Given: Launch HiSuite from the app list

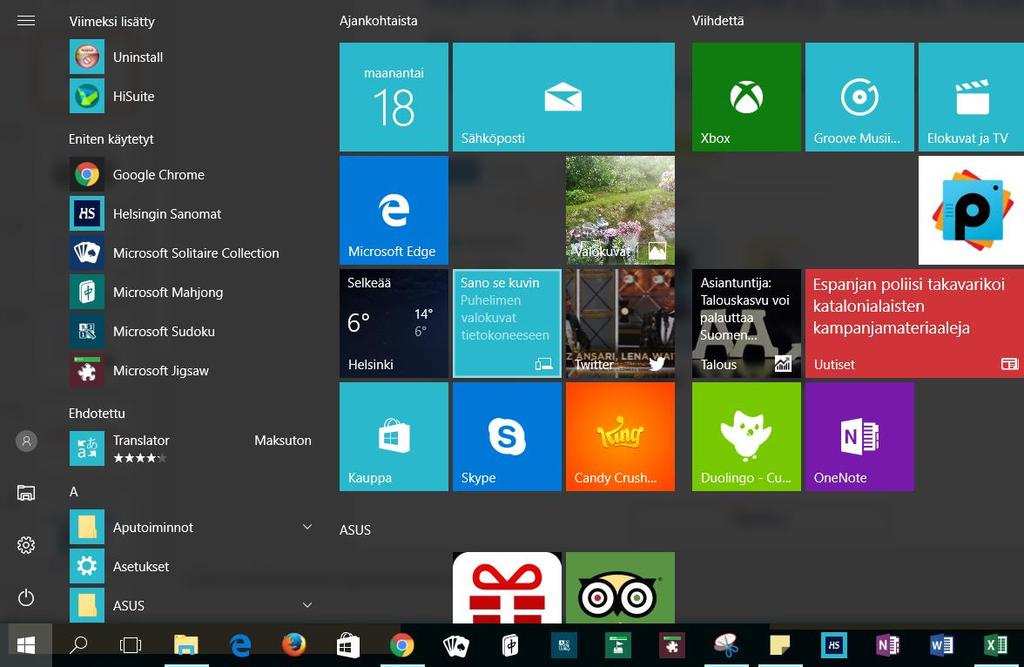Looking at the screenshot, I should tap(191, 96).
